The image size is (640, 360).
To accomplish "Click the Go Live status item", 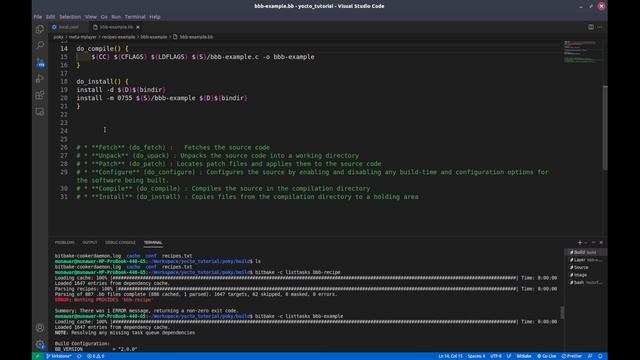I will tap(547, 356).
